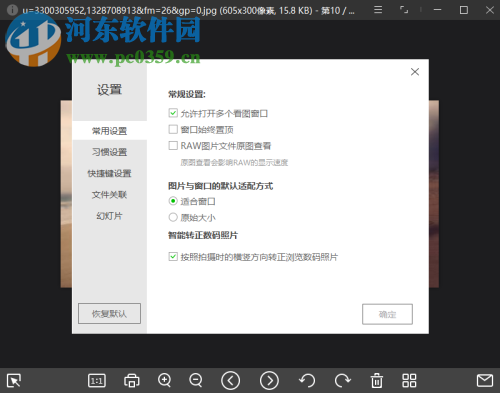Viewport: 500px width, 393px height.
Task: Select 原始大小 radio option
Action: (173, 217)
